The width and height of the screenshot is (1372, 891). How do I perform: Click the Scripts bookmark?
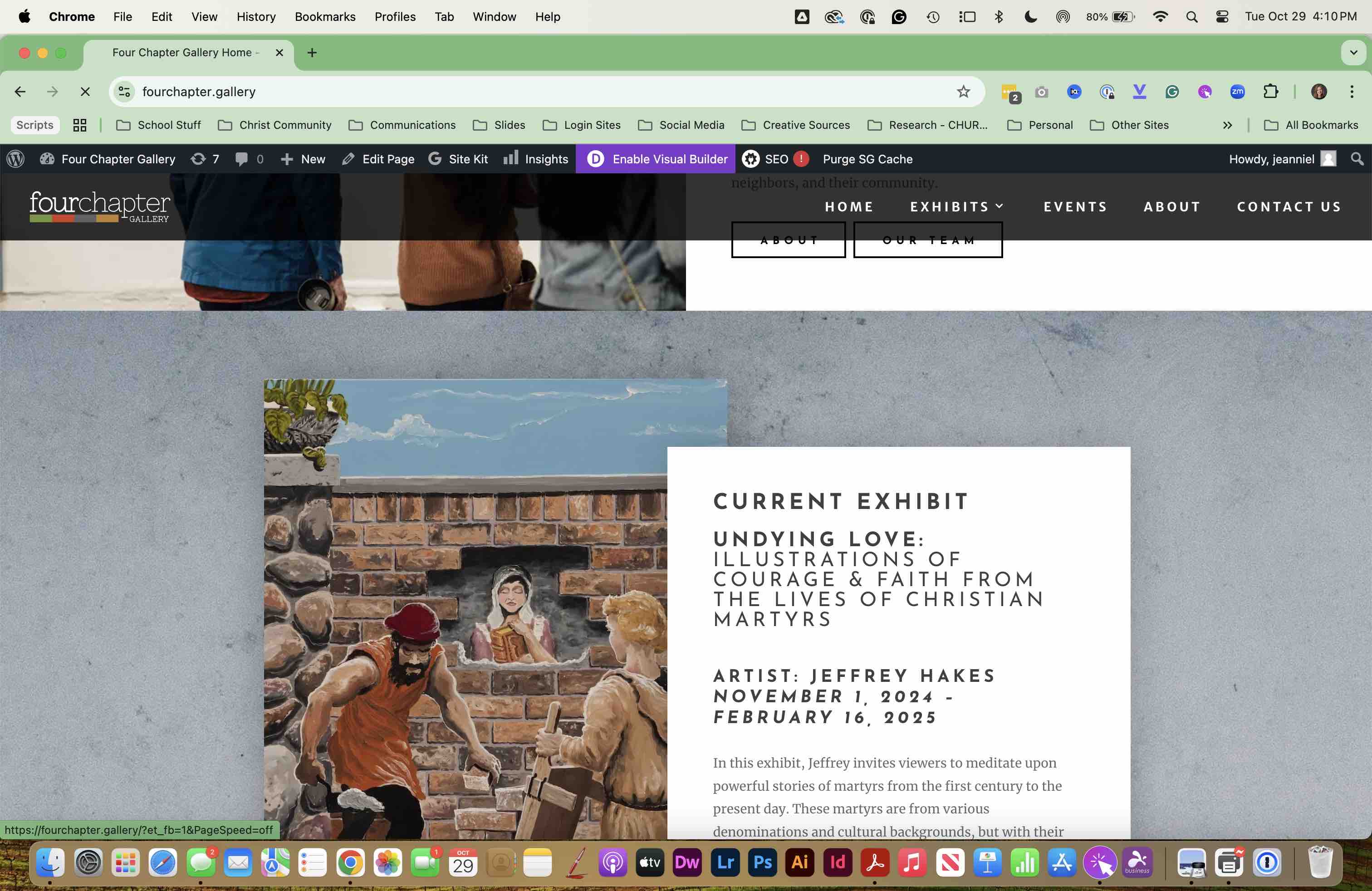click(34, 125)
